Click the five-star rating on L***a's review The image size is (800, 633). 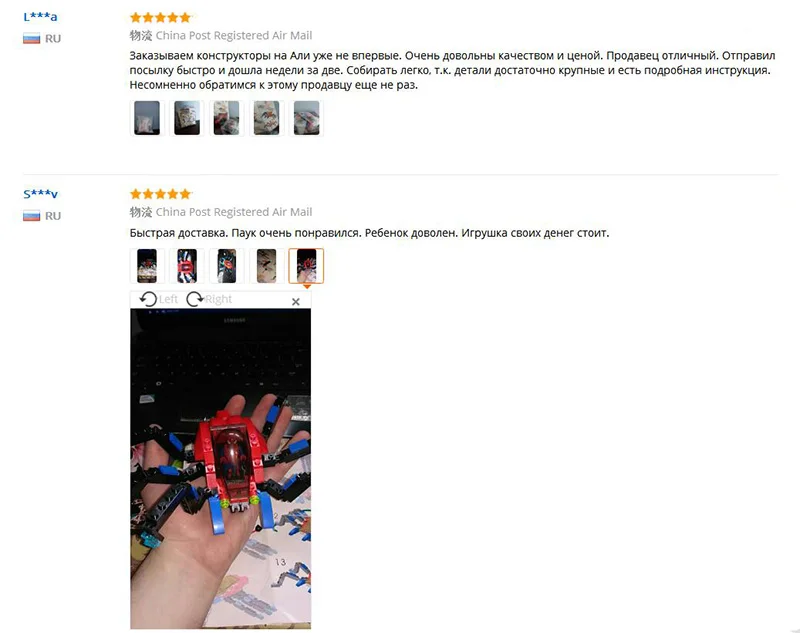click(160, 18)
